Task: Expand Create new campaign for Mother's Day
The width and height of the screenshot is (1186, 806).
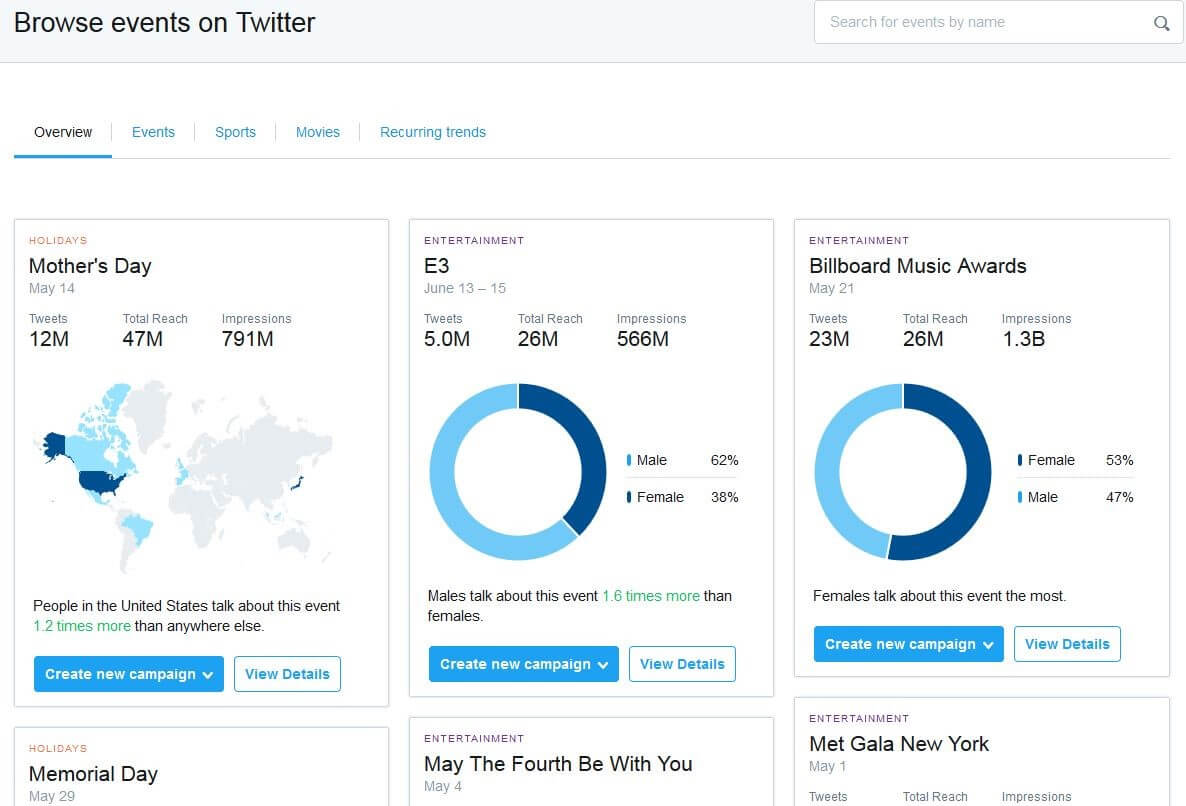Action: tap(129, 674)
